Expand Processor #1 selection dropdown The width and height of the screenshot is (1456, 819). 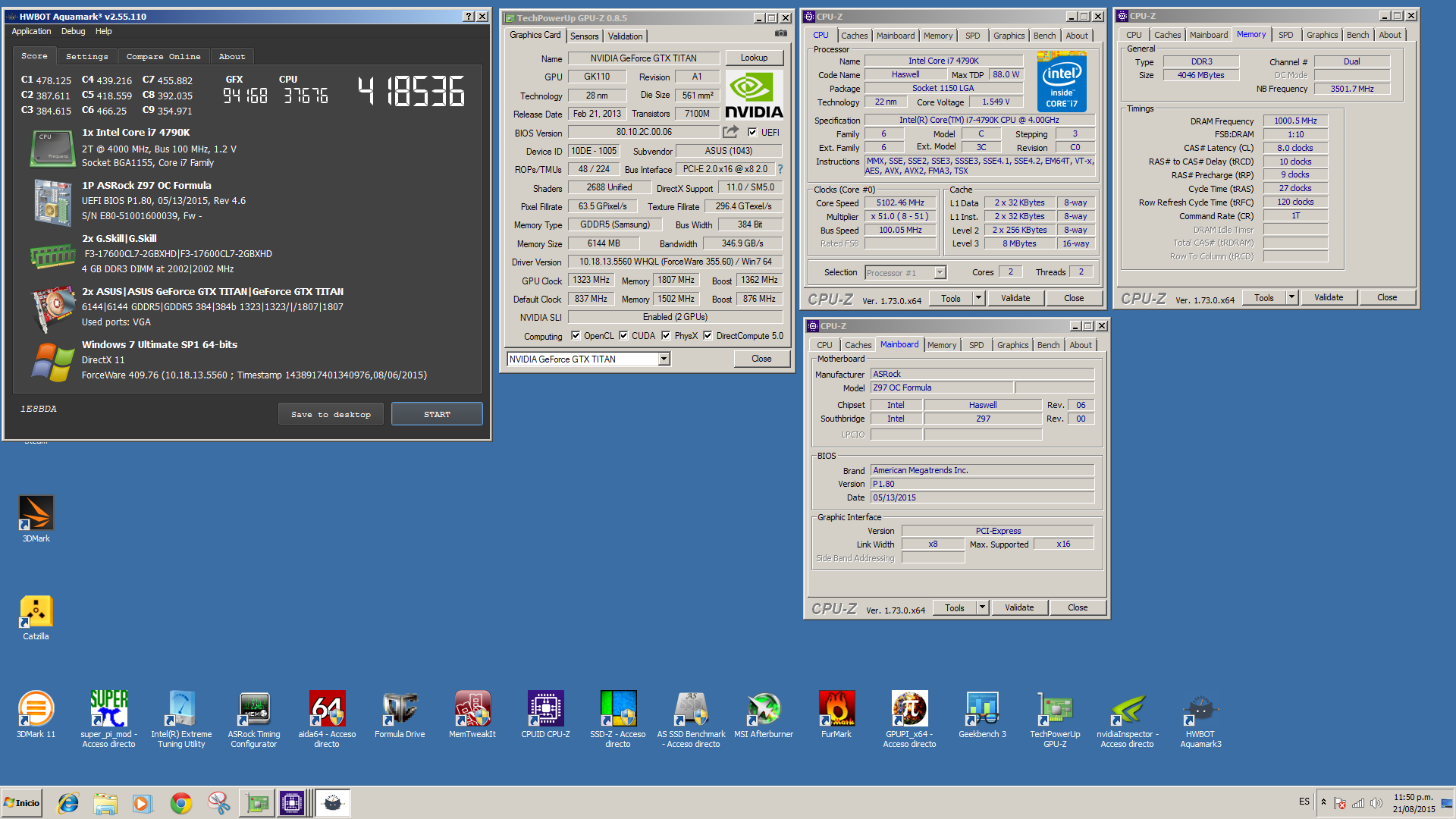(x=940, y=272)
